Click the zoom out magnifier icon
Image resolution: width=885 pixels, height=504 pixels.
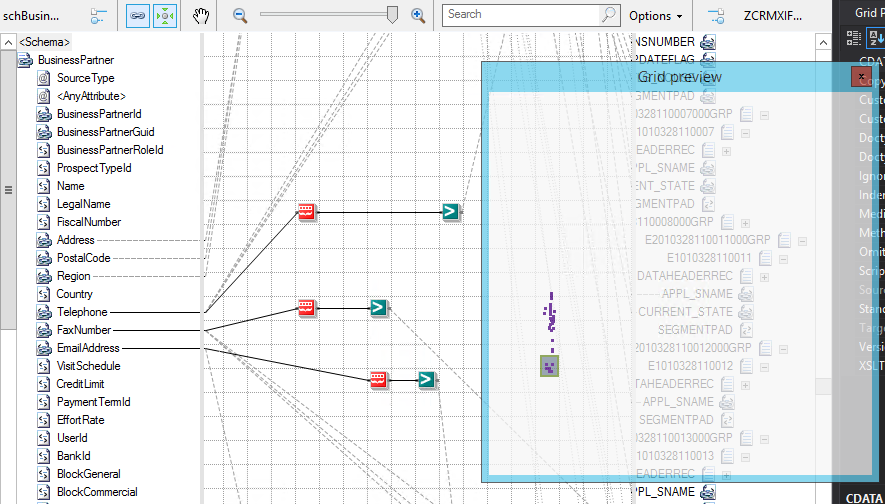click(240, 16)
